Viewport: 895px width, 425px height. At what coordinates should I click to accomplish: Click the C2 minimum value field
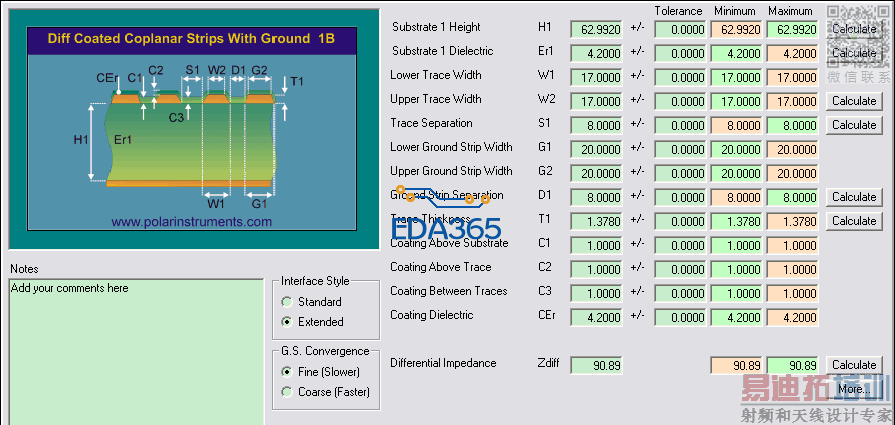(736, 269)
